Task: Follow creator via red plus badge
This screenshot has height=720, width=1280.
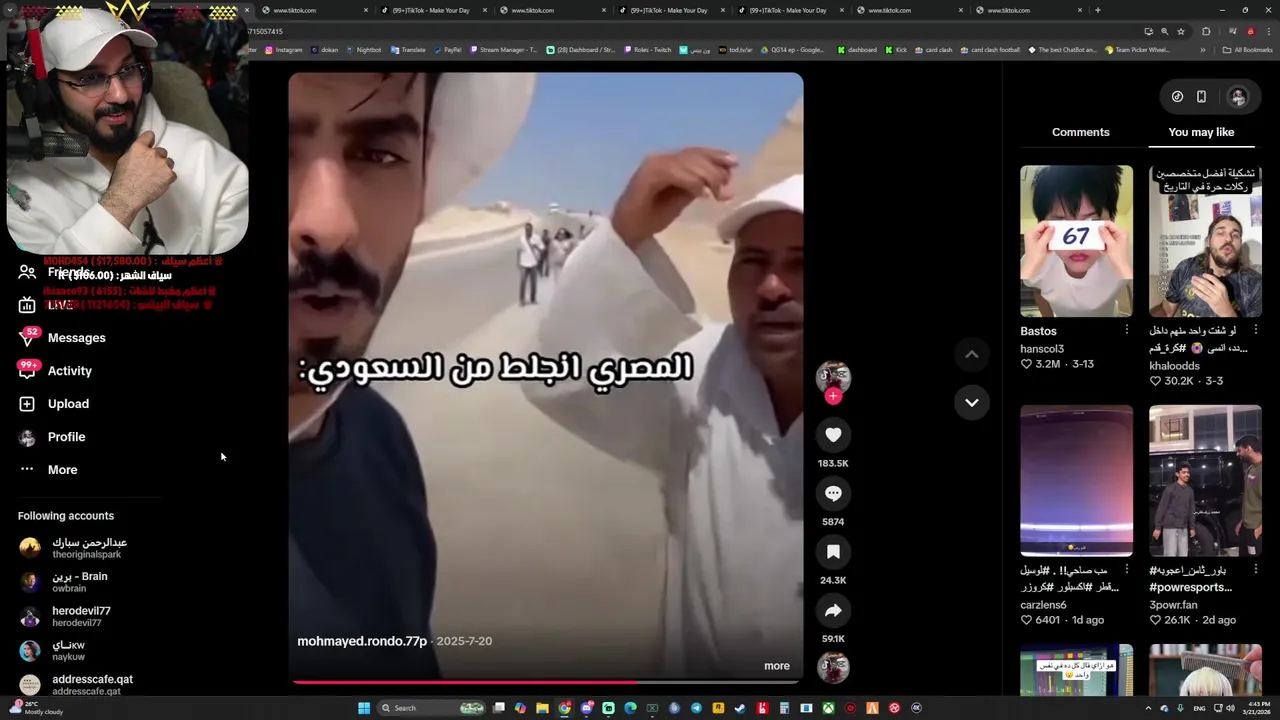Action: 833,396
